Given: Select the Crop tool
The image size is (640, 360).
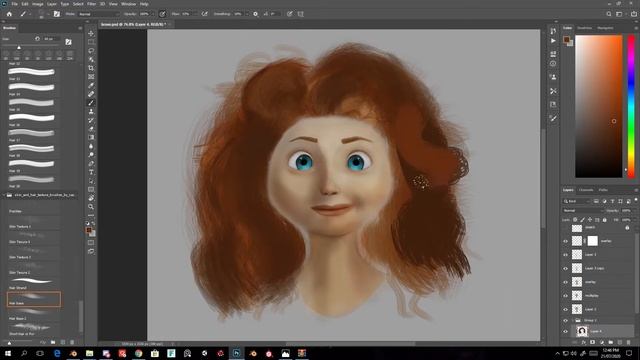Looking at the screenshot, I should pos(91,68).
